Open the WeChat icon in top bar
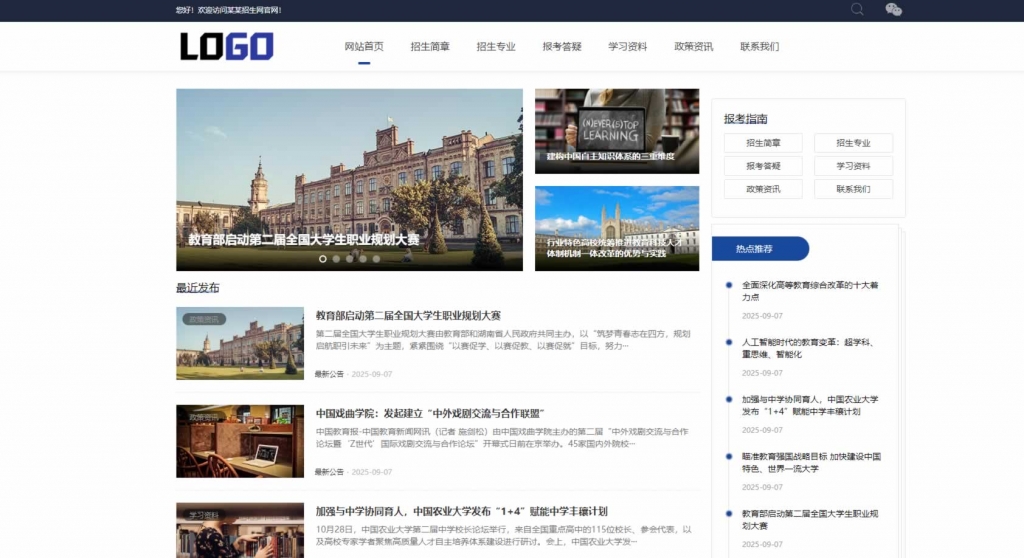Image resolution: width=1024 pixels, height=558 pixels. point(893,10)
